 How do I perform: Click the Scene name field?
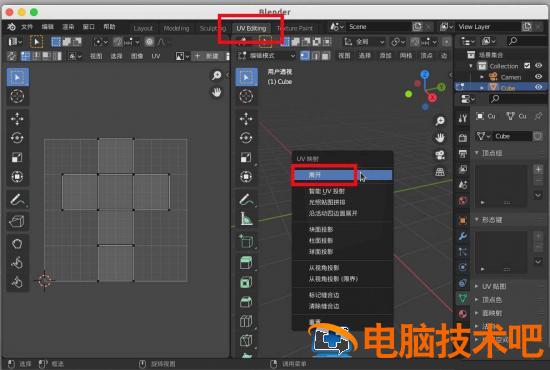coord(378,27)
